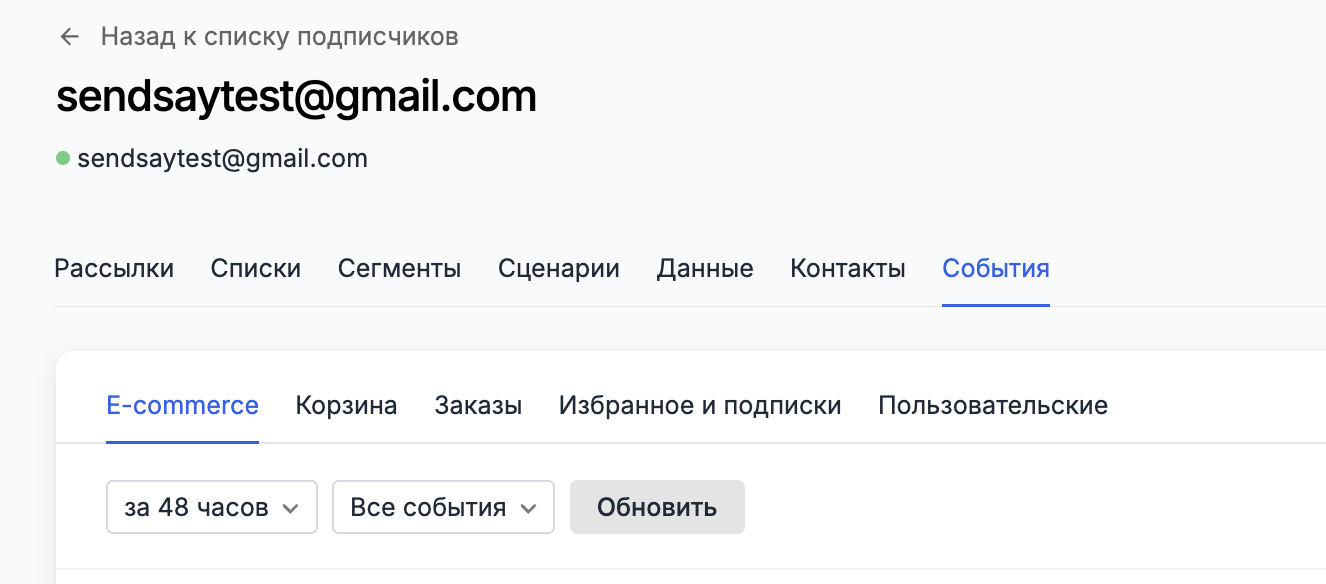View the Заказы sub-tab

click(x=478, y=405)
